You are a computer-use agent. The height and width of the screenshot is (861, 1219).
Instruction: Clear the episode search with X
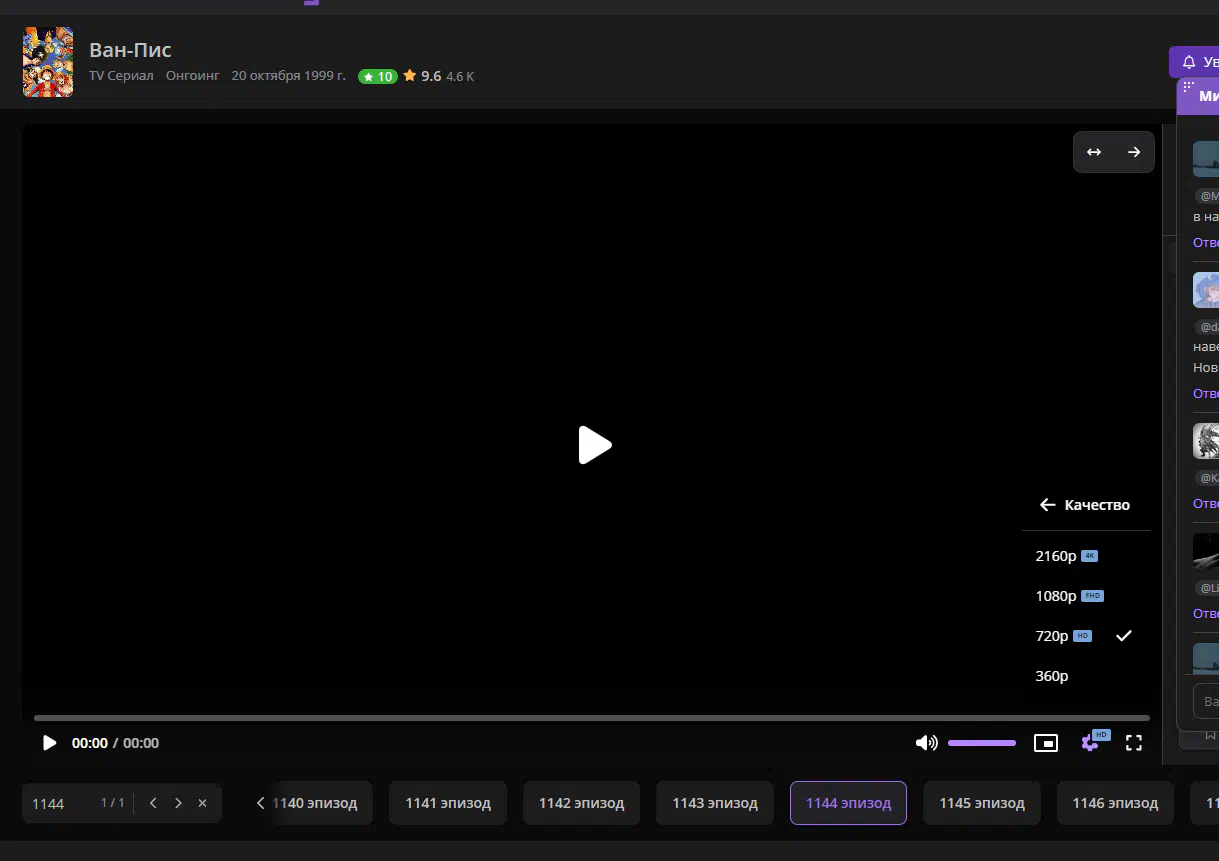(x=202, y=803)
